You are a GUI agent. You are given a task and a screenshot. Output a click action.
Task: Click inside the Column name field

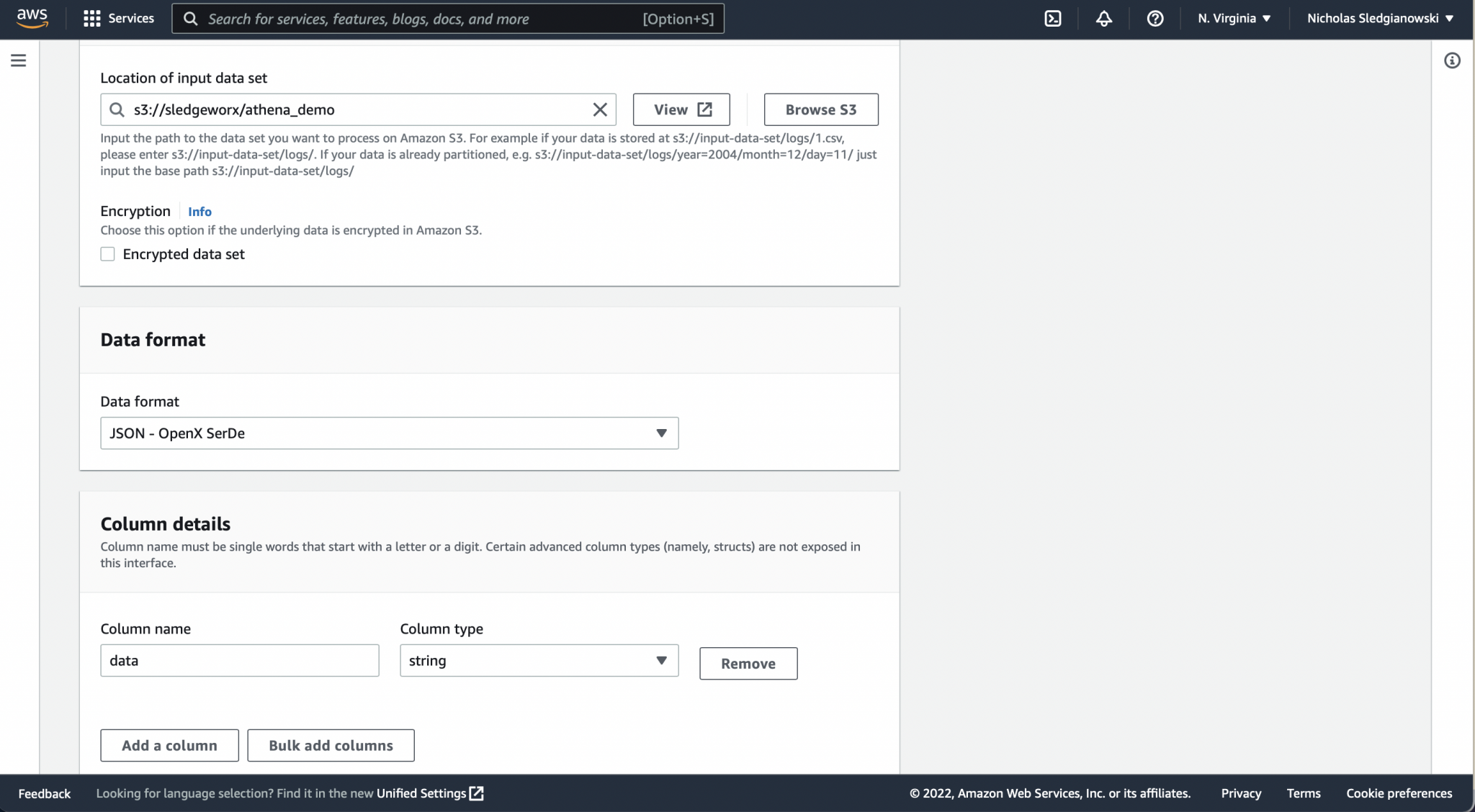[239, 660]
